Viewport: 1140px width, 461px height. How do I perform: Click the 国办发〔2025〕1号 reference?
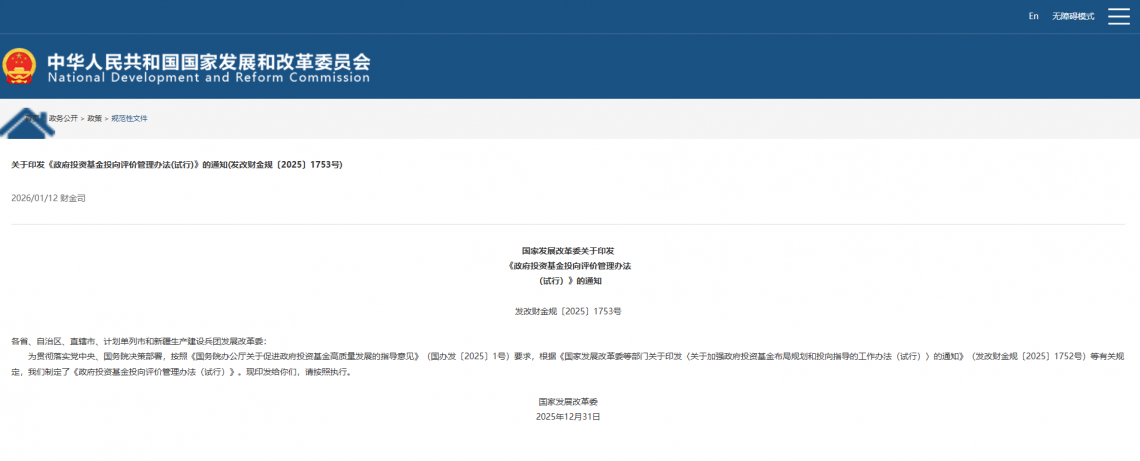click(x=463, y=355)
